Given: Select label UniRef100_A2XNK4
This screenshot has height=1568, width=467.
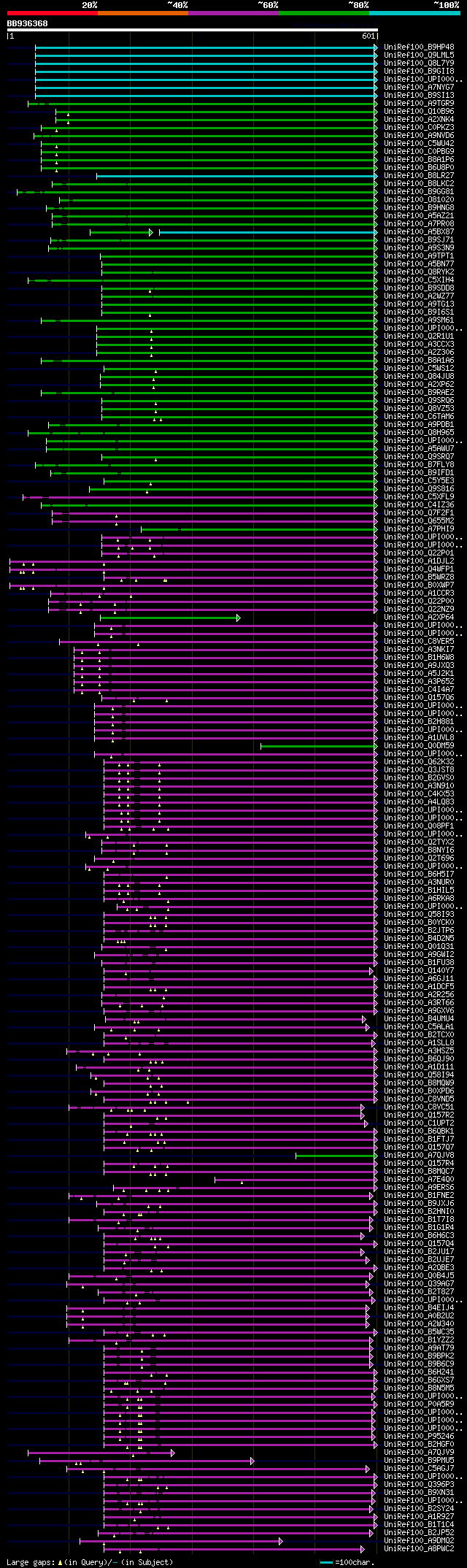Looking at the screenshot, I should pos(419,120).
